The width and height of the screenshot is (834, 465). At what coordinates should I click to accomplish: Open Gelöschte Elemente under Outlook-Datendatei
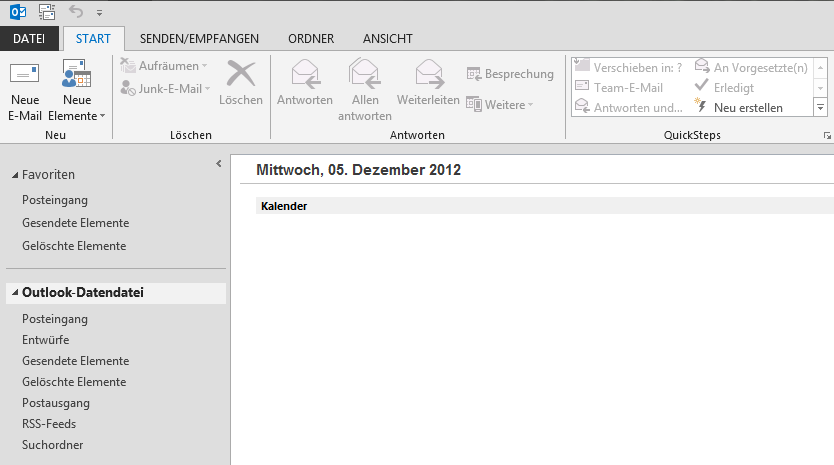point(74,382)
